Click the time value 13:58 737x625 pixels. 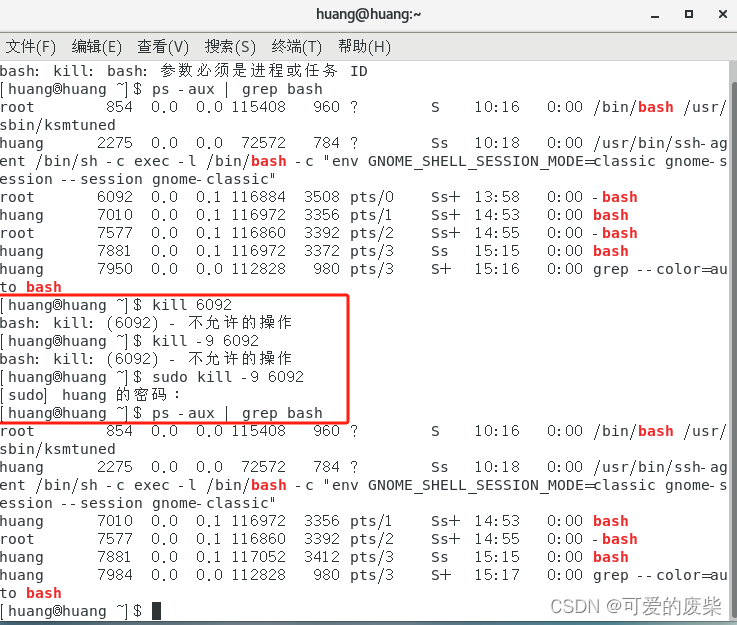[x=497, y=197]
